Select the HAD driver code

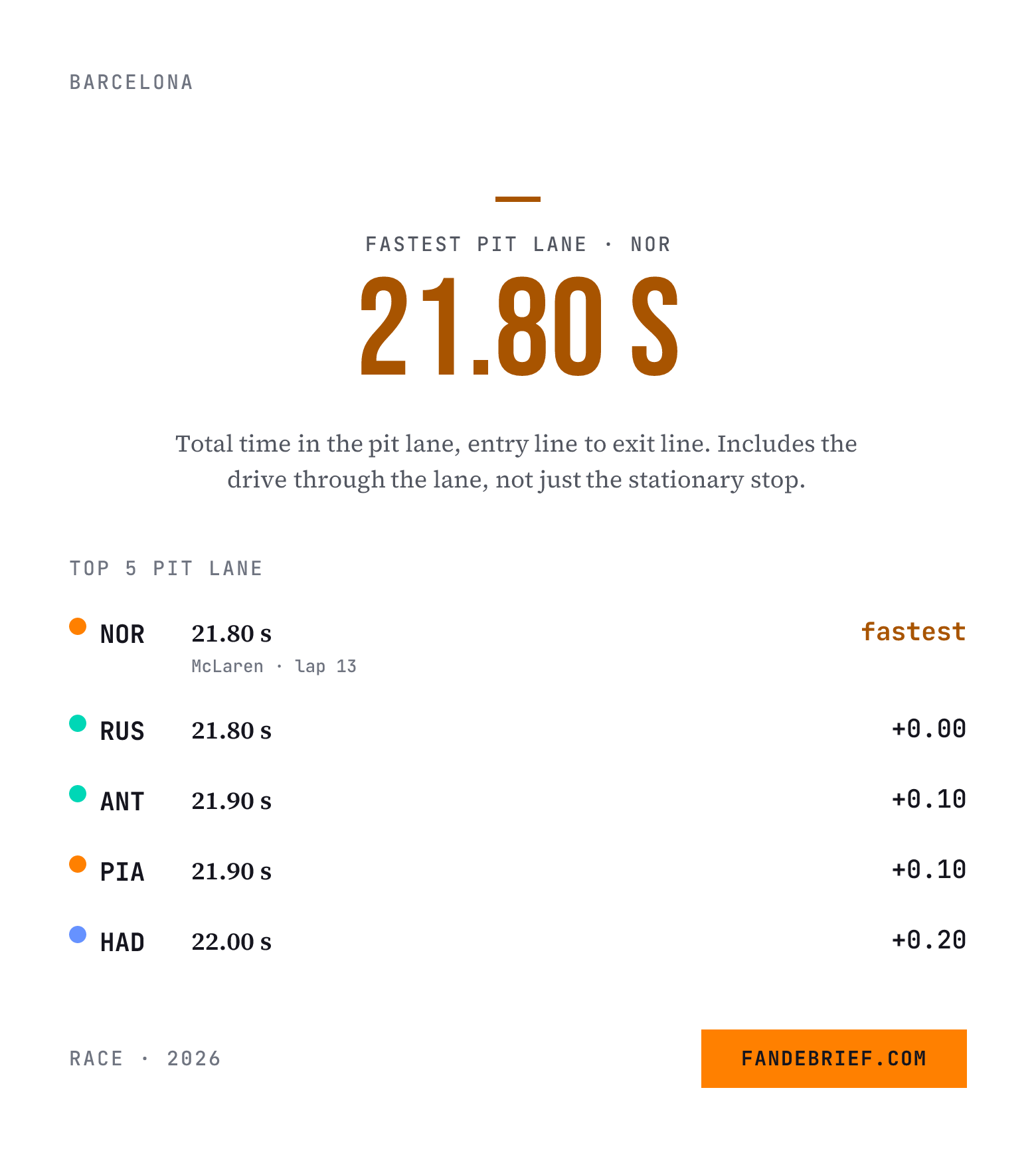coord(122,942)
